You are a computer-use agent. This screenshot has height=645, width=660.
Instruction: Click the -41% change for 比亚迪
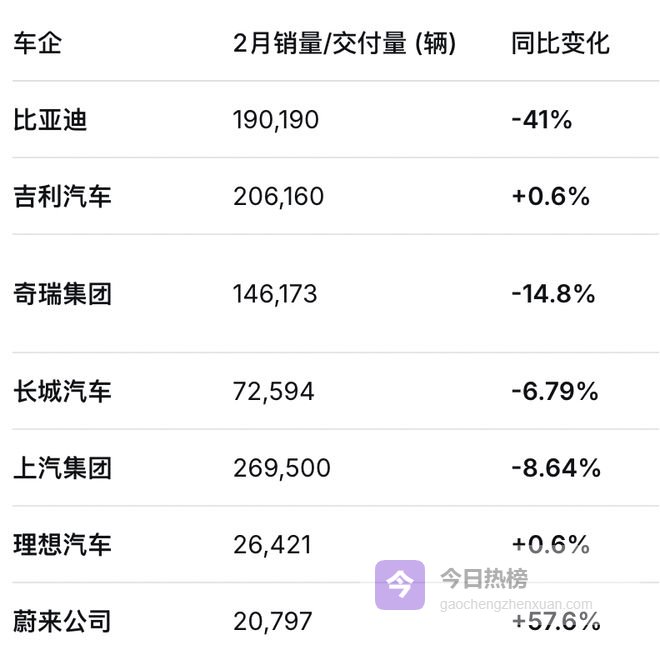click(x=541, y=120)
